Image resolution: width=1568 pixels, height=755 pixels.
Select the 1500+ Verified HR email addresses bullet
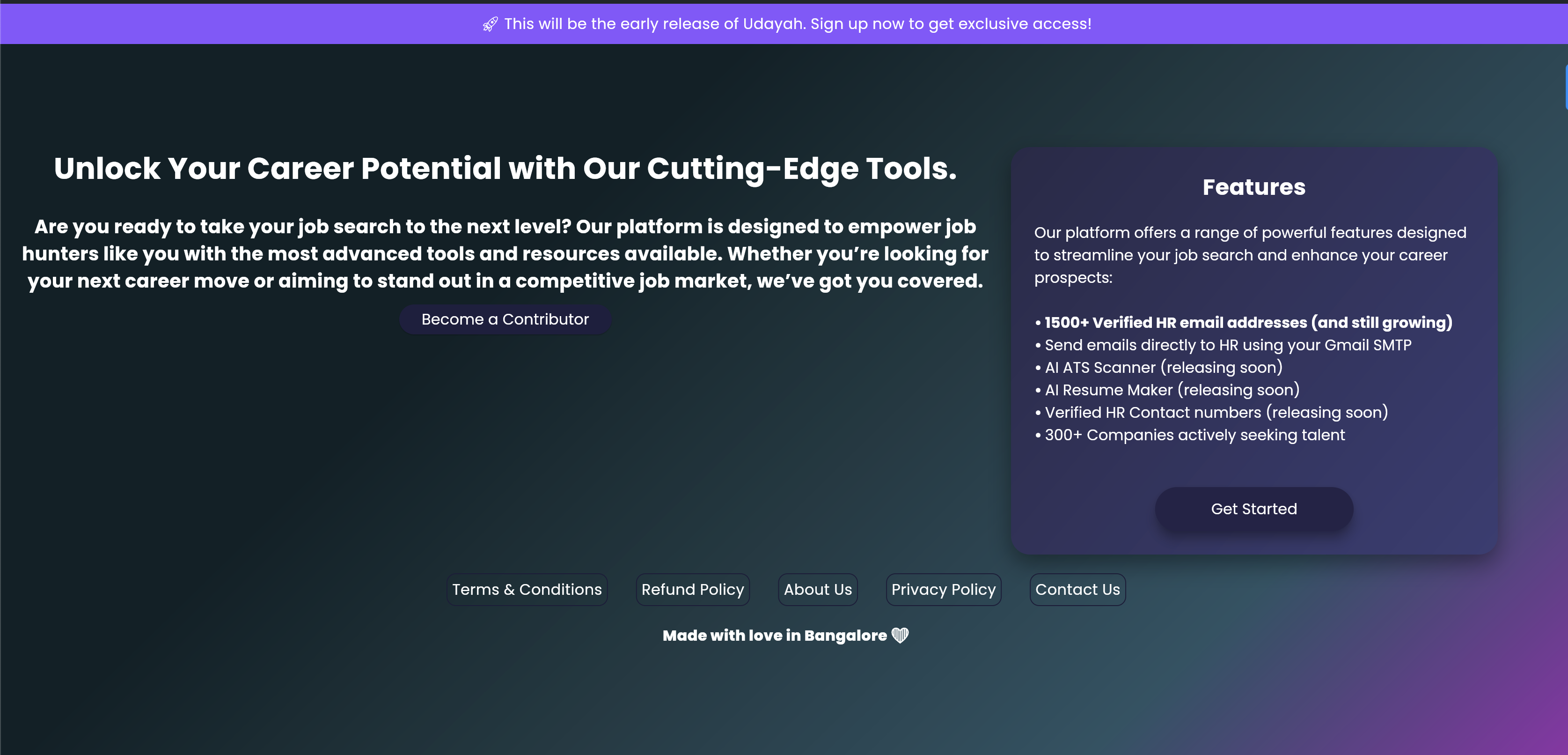[x=1248, y=322]
